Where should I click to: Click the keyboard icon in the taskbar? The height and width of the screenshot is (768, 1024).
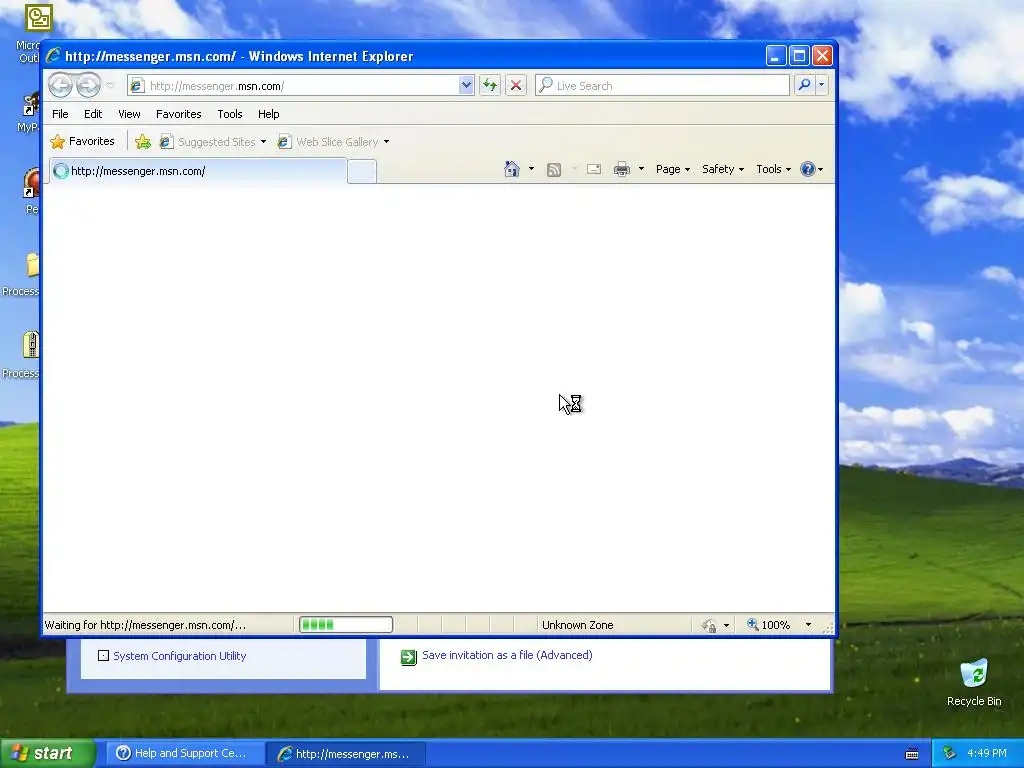point(912,754)
